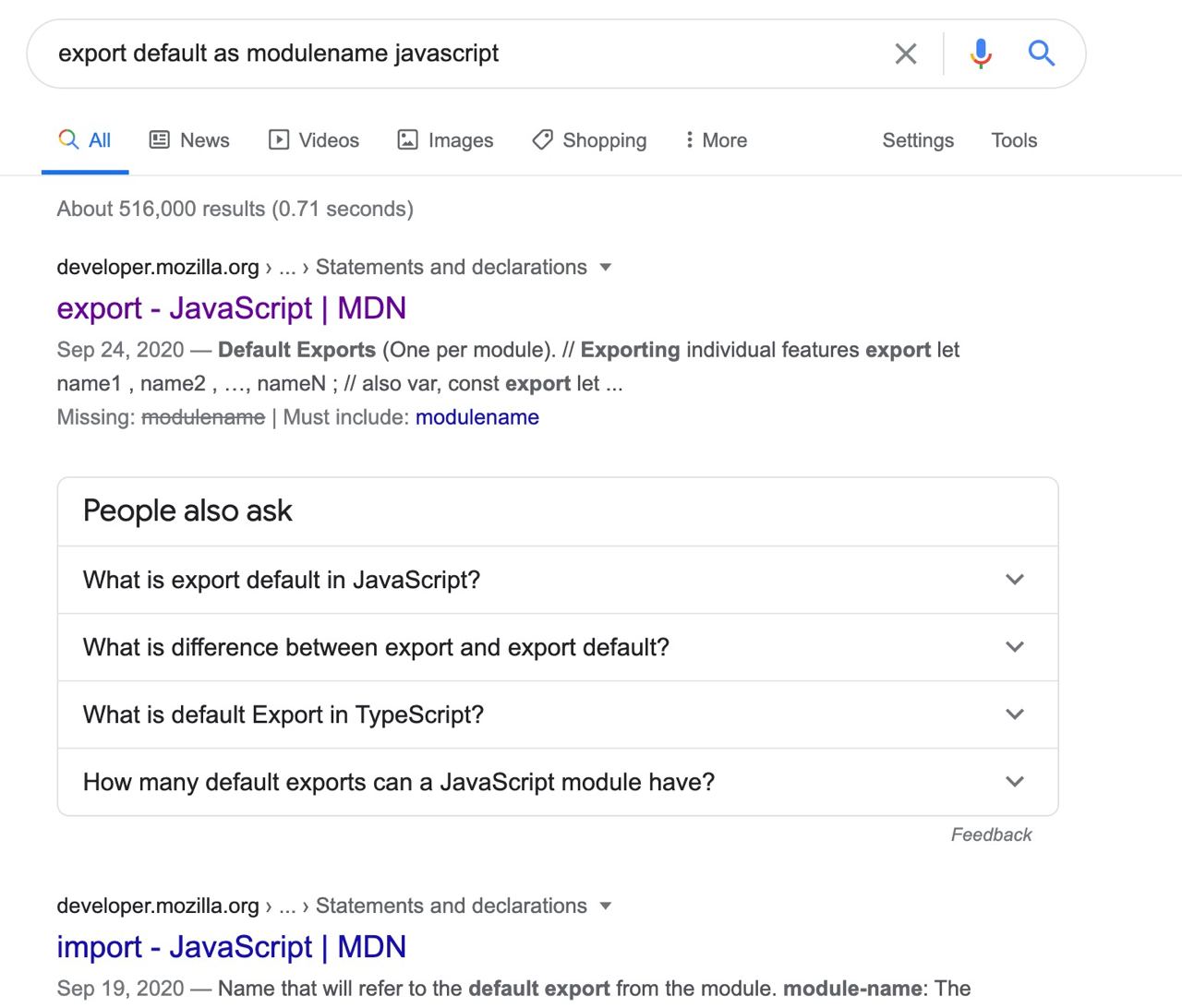
Task: Expand "How many default exports" question
Action: click(1015, 782)
